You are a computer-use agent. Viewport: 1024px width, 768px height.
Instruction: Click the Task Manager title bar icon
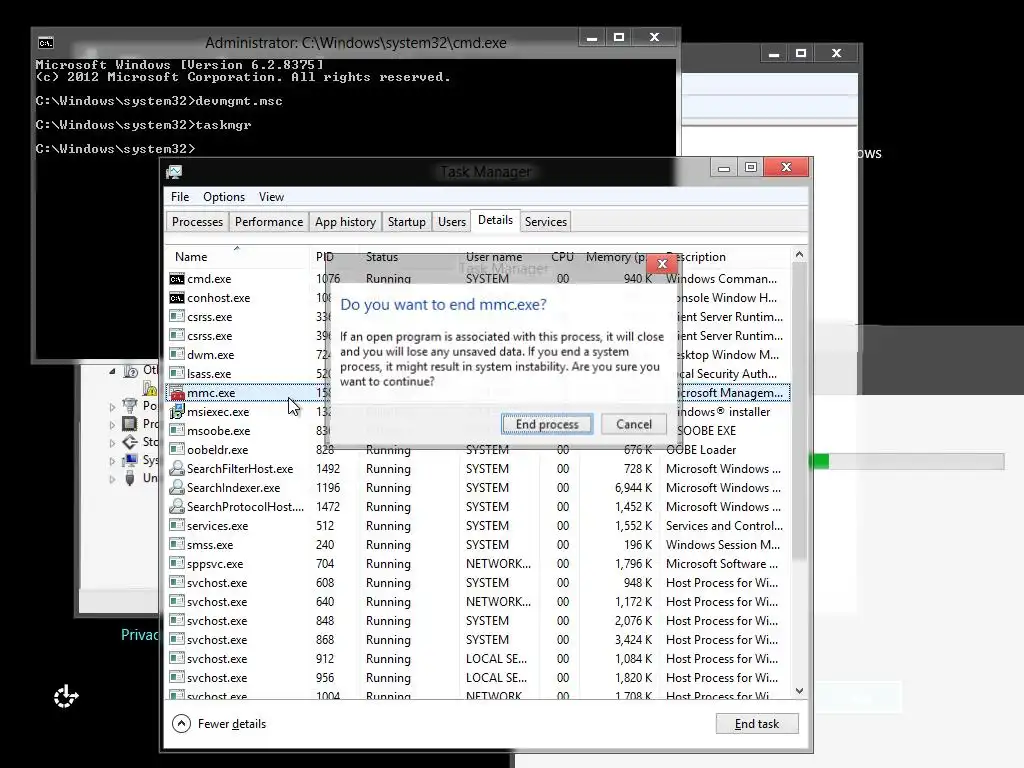click(x=174, y=172)
